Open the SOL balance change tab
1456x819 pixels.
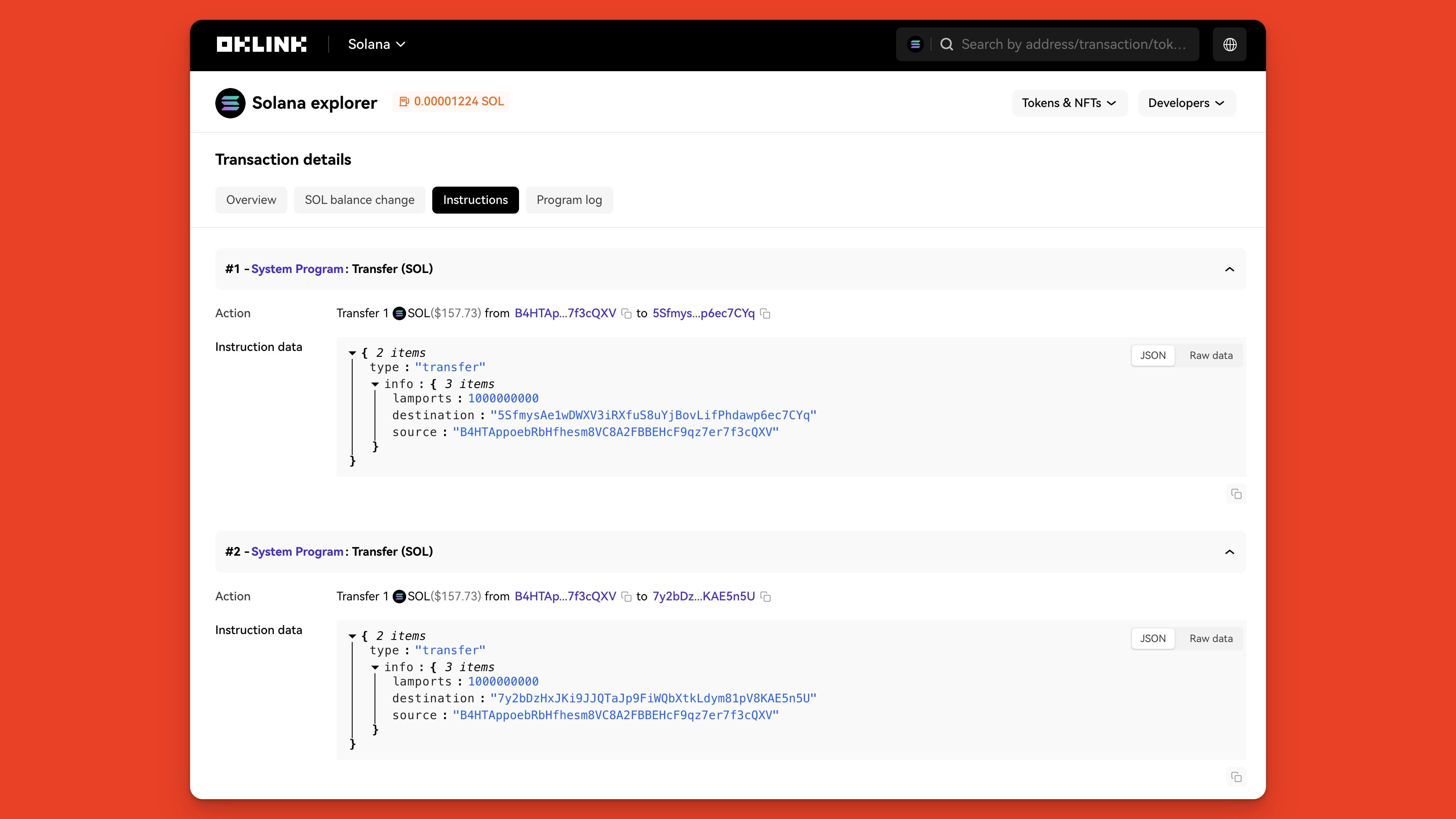359,200
